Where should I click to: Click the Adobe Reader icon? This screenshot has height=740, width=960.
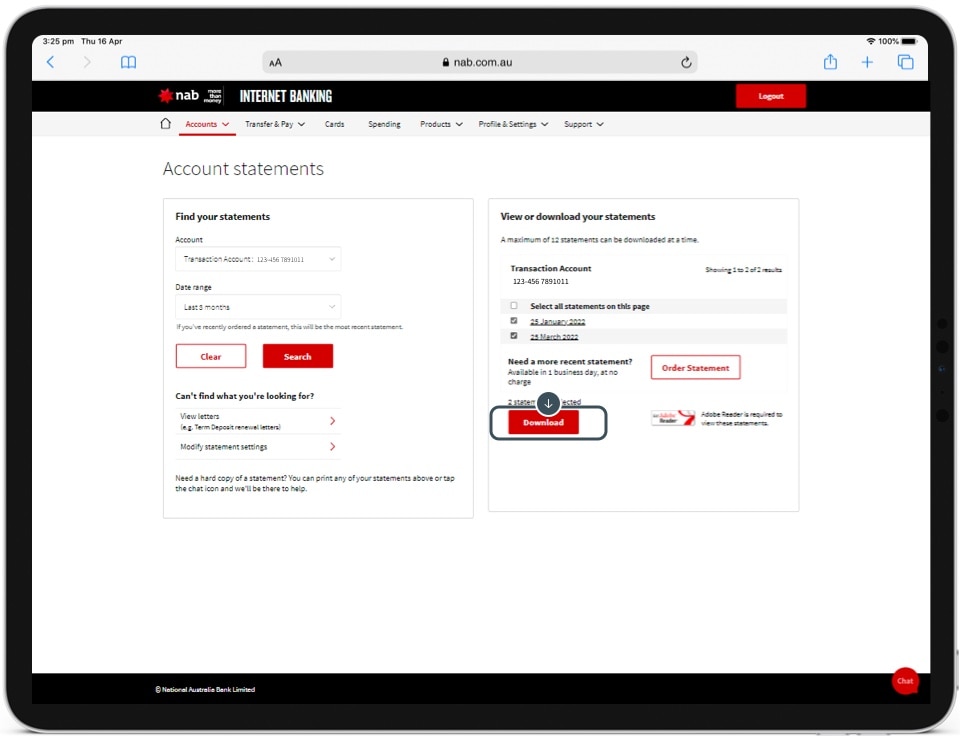click(673, 418)
